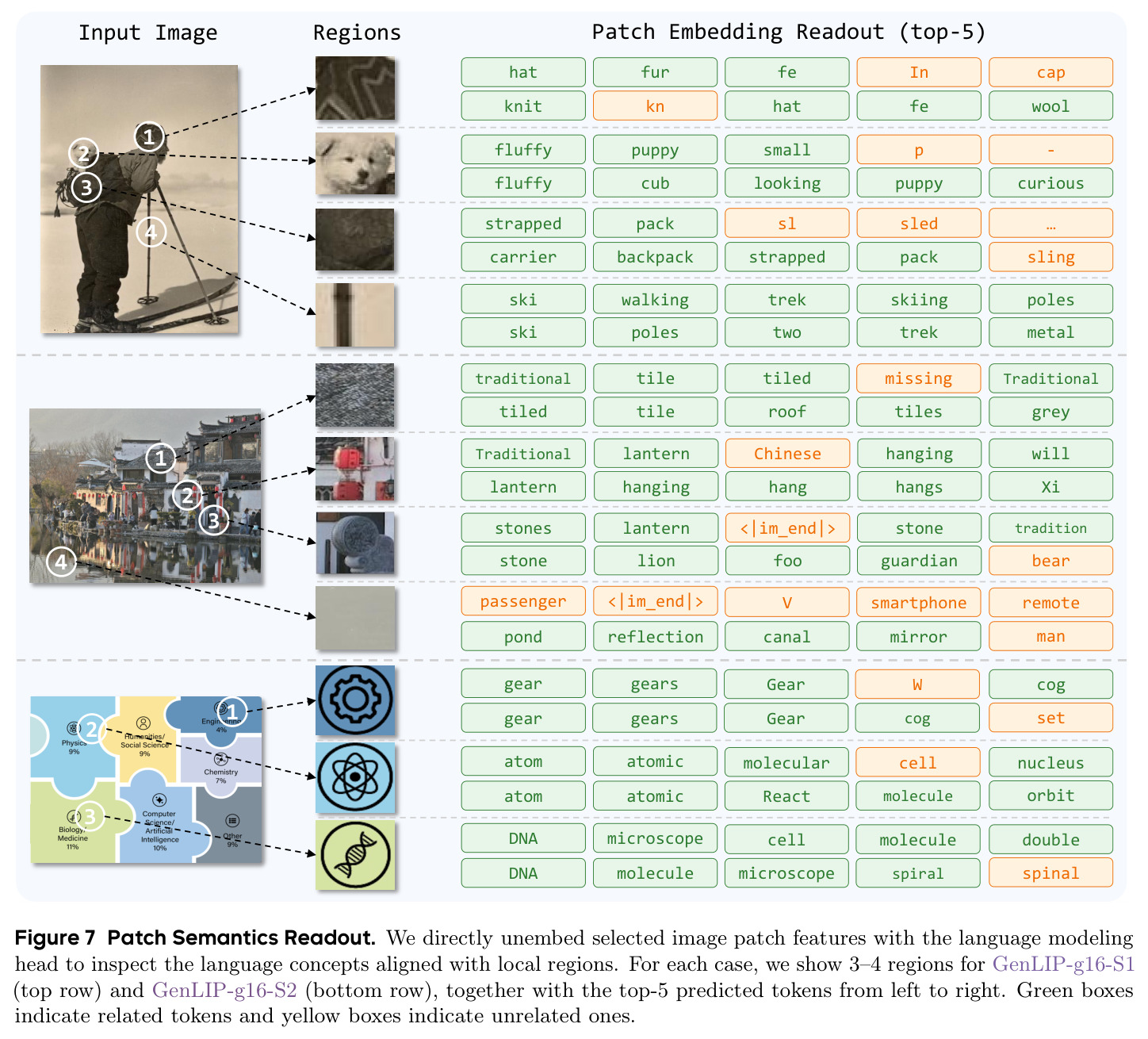
Task: Click the orange 'cap' token box
Action: click(x=1050, y=72)
